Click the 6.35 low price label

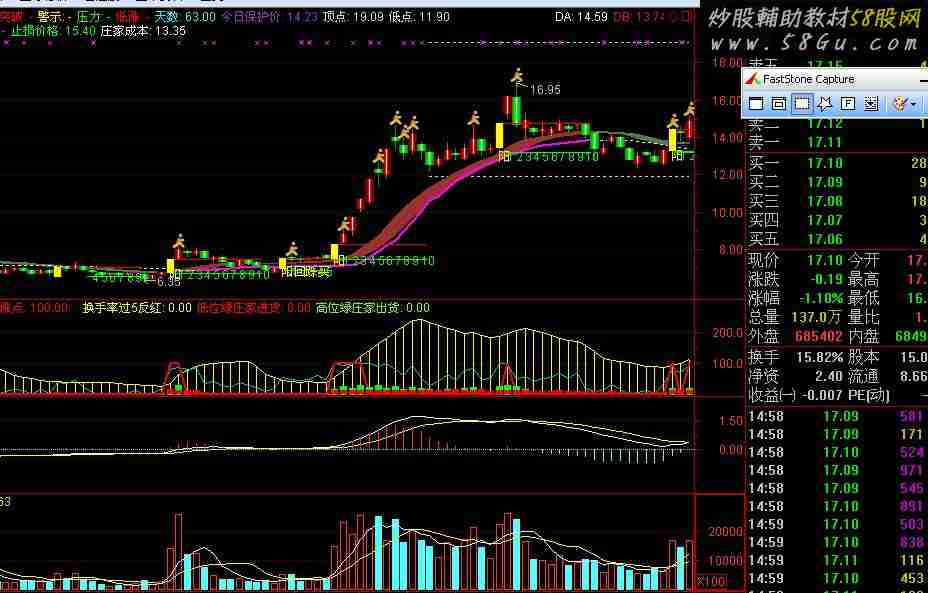pos(169,281)
